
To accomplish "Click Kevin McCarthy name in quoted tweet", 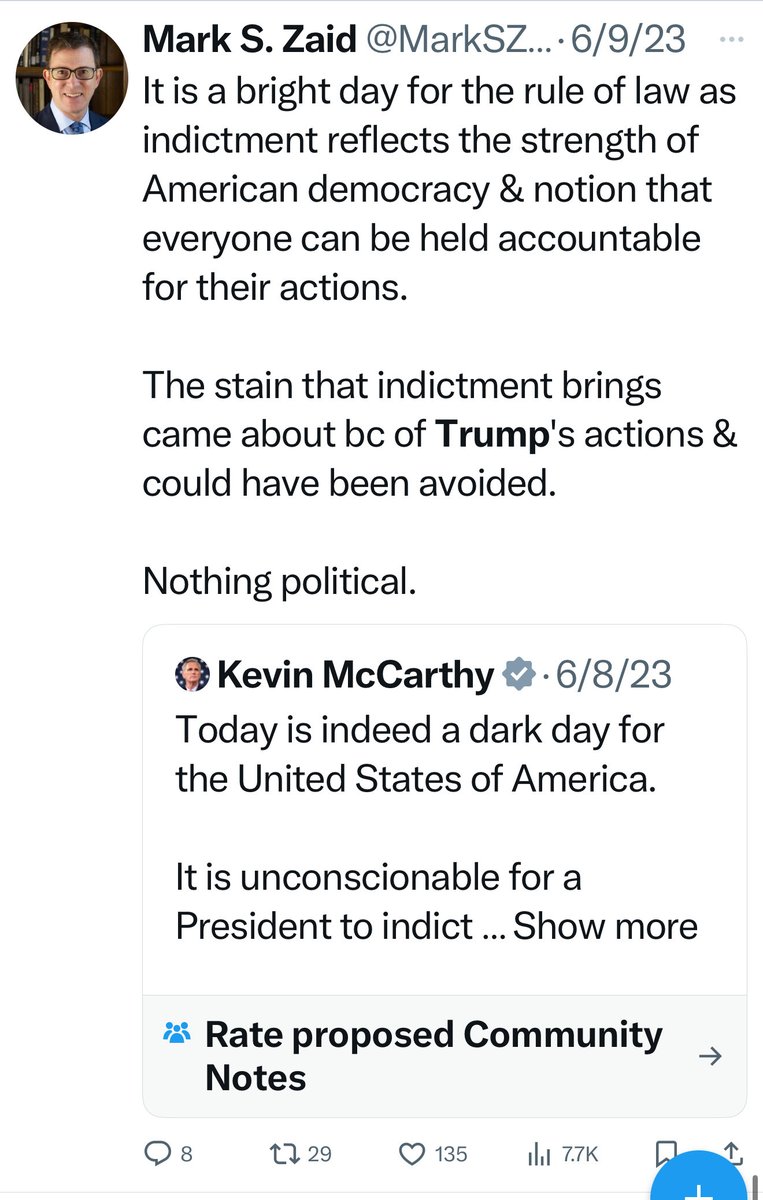I will (x=355, y=675).
